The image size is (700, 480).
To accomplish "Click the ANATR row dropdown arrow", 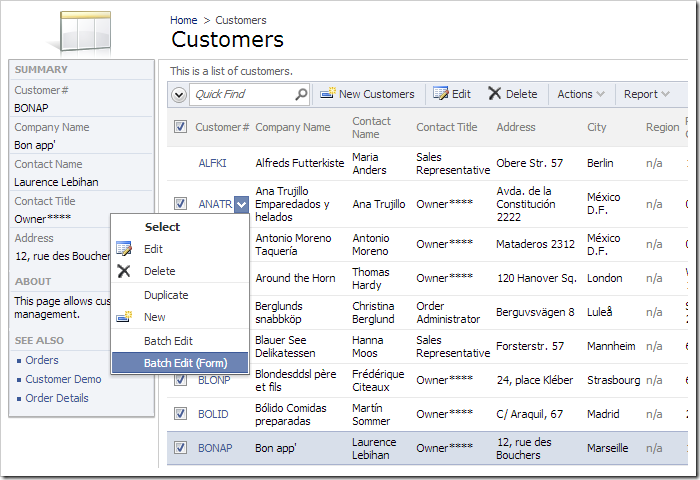I will click(x=241, y=204).
